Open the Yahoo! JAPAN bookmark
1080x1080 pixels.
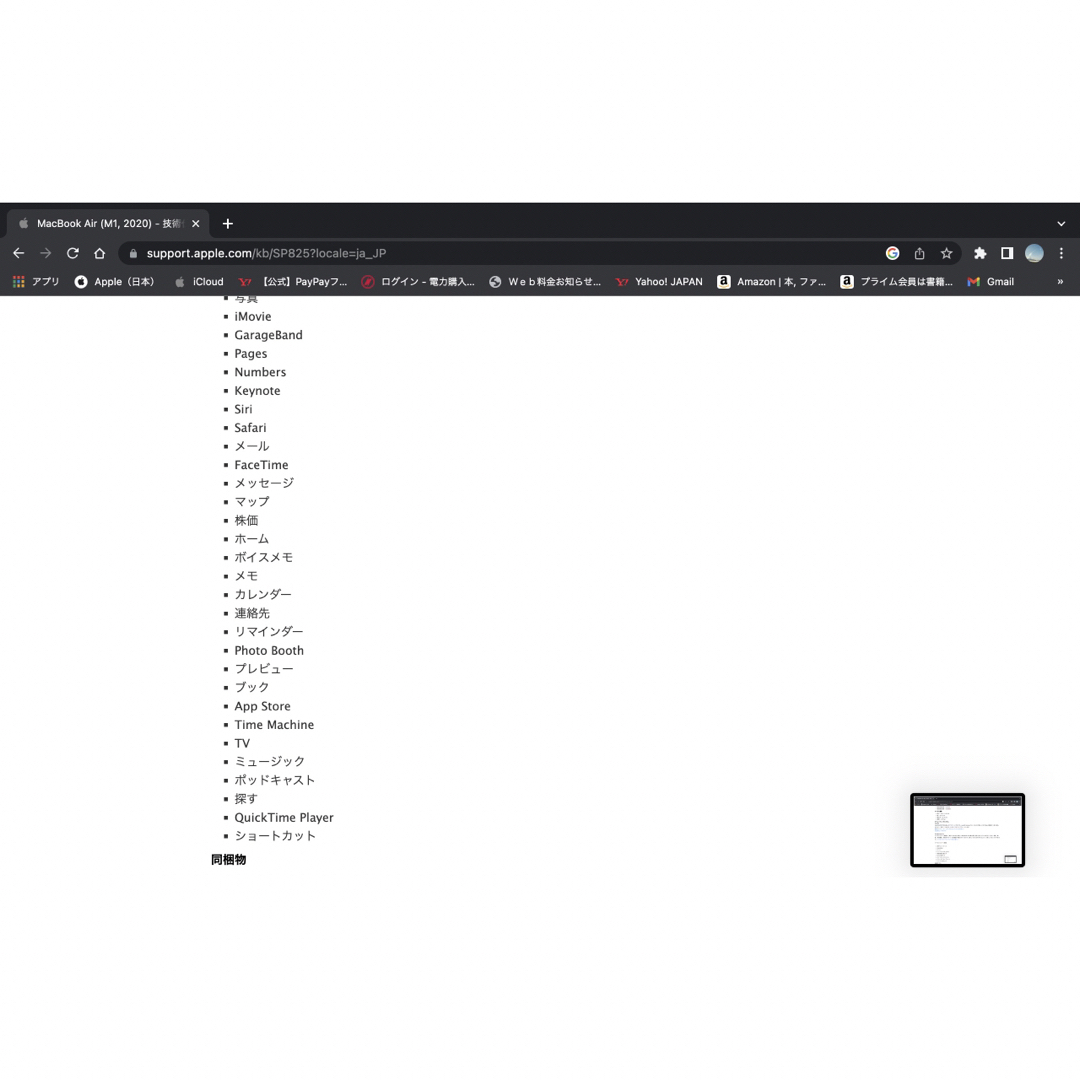(x=659, y=282)
